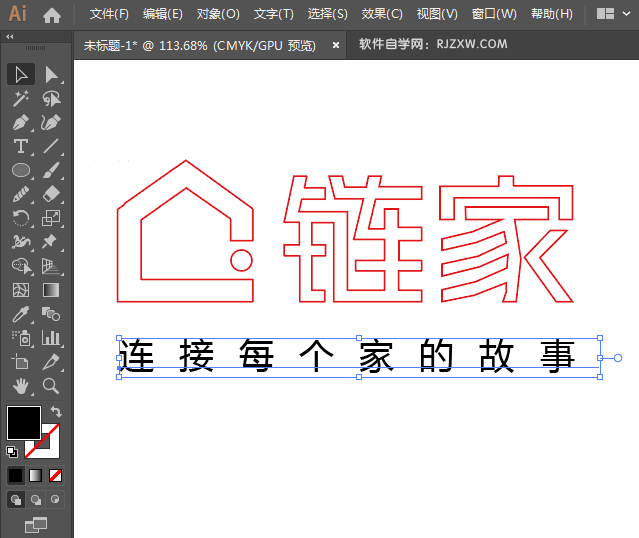Click the Home icon
The height and width of the screenshot is (538, 639).
(52, 15)
